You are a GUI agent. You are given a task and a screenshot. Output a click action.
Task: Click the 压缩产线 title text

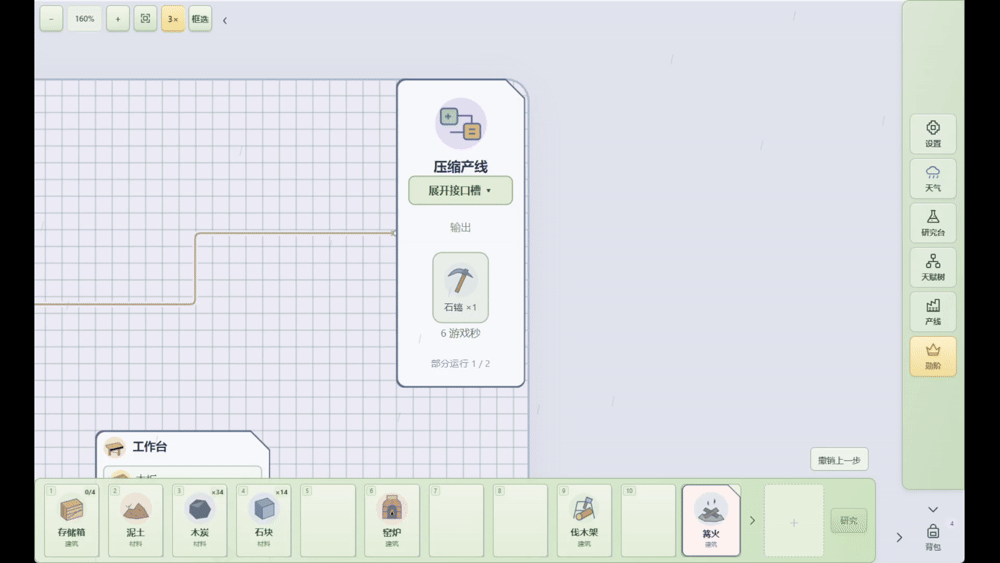pos(460,166)
